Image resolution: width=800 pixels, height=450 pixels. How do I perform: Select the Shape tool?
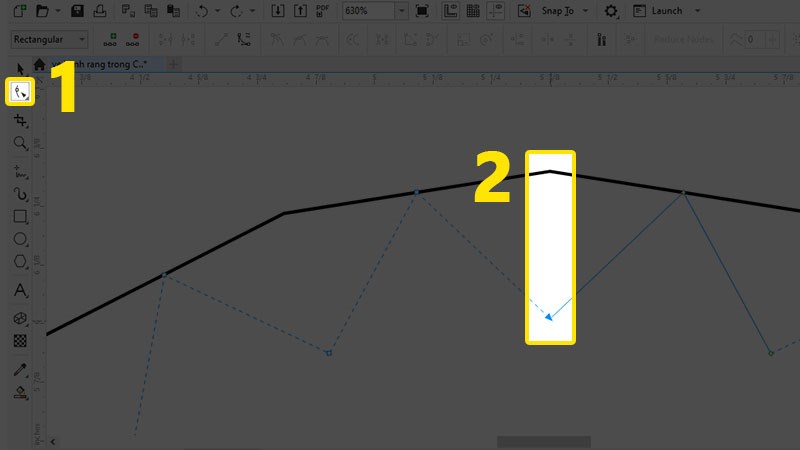coord(20,92)
